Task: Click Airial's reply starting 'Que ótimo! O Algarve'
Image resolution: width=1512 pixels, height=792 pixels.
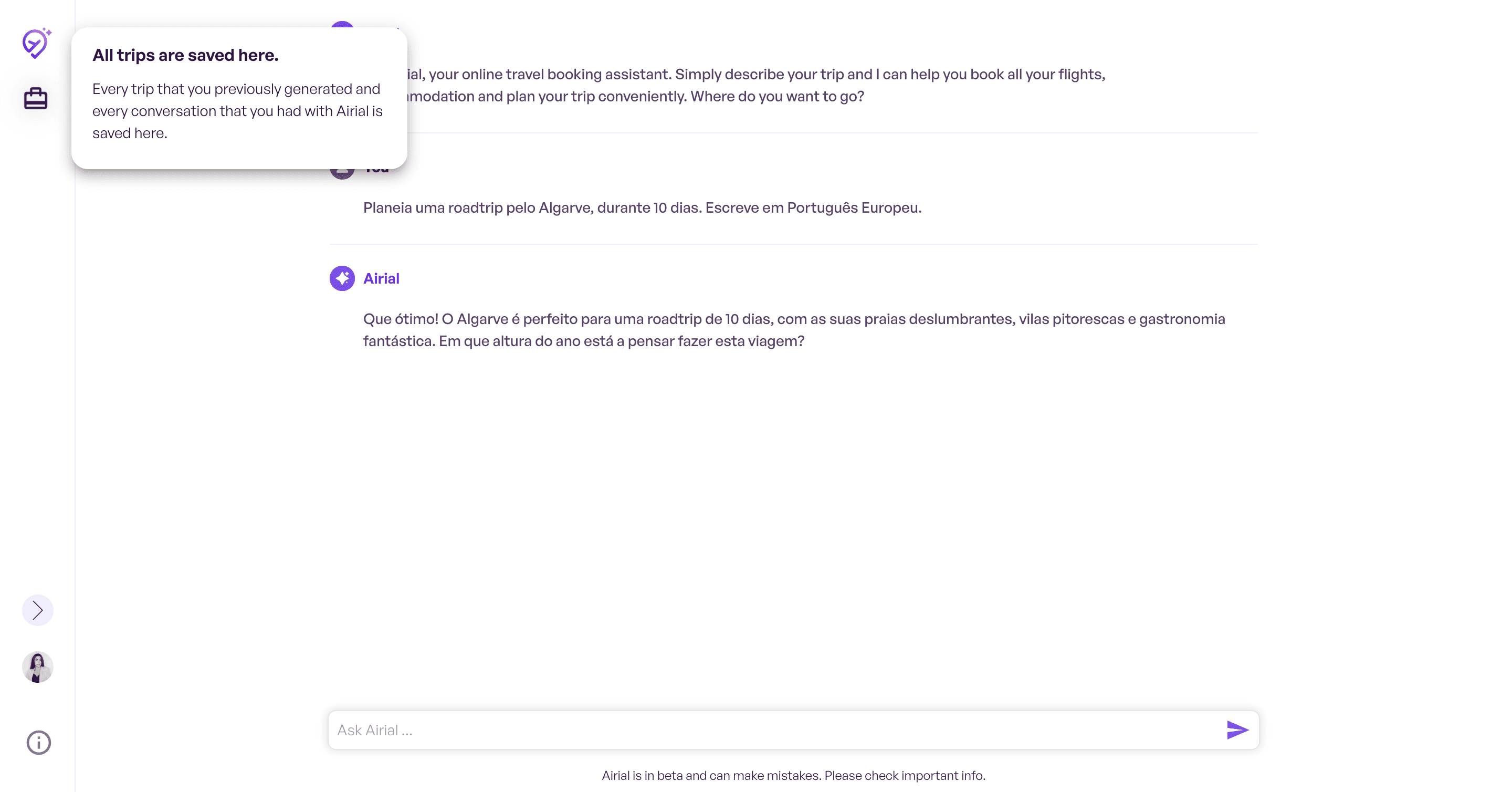Action: tap(794, 330)
